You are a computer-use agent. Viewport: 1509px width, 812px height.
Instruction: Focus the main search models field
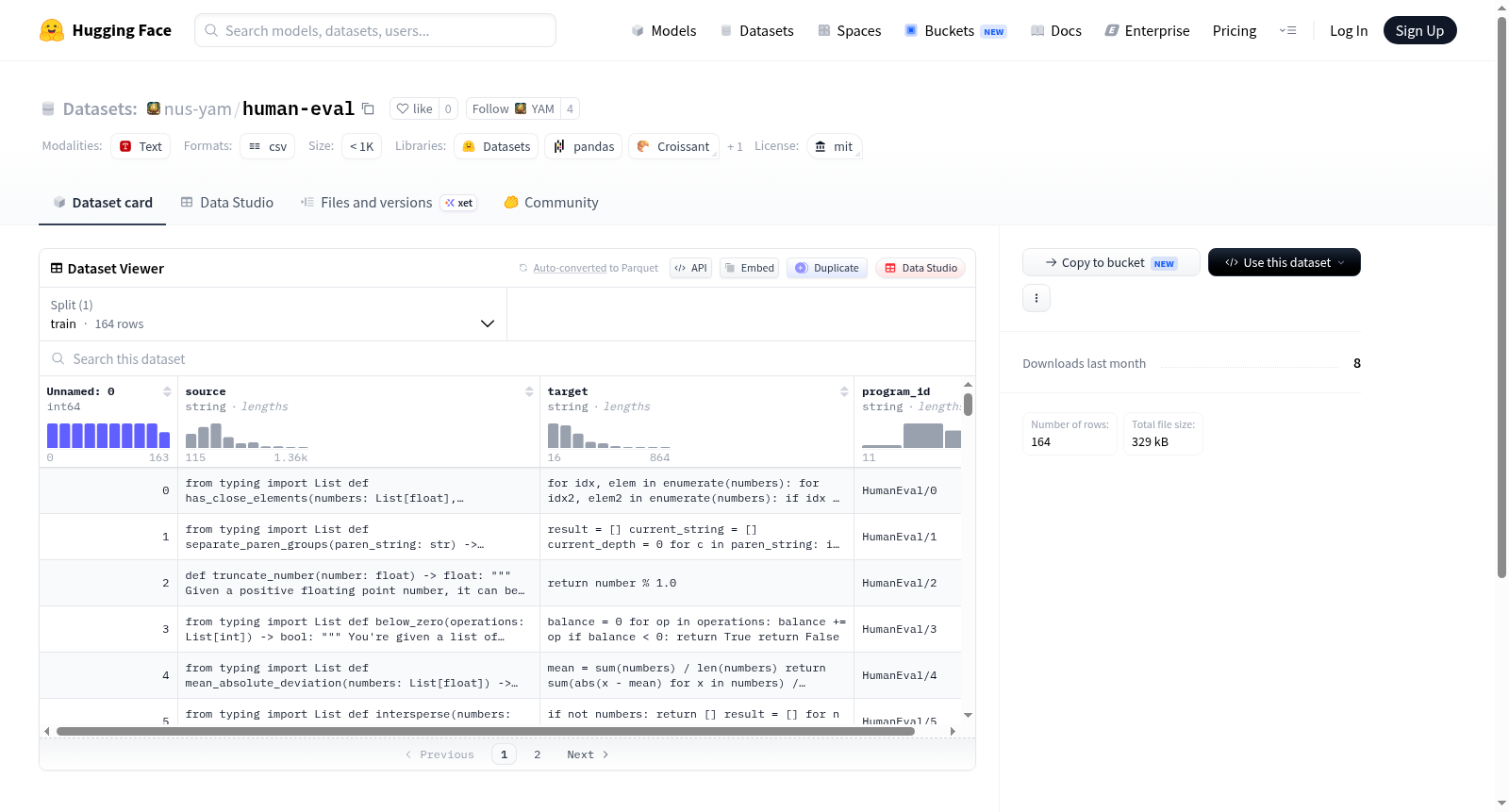coord(375,30)
